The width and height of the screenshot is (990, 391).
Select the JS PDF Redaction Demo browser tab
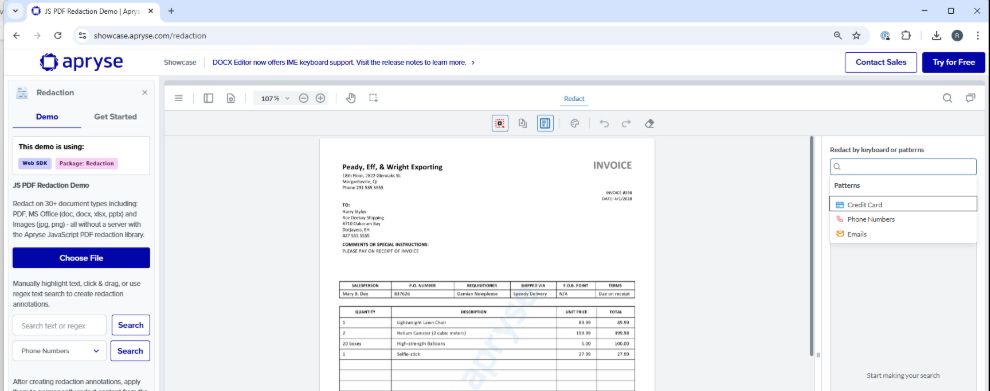pos(93,11)
